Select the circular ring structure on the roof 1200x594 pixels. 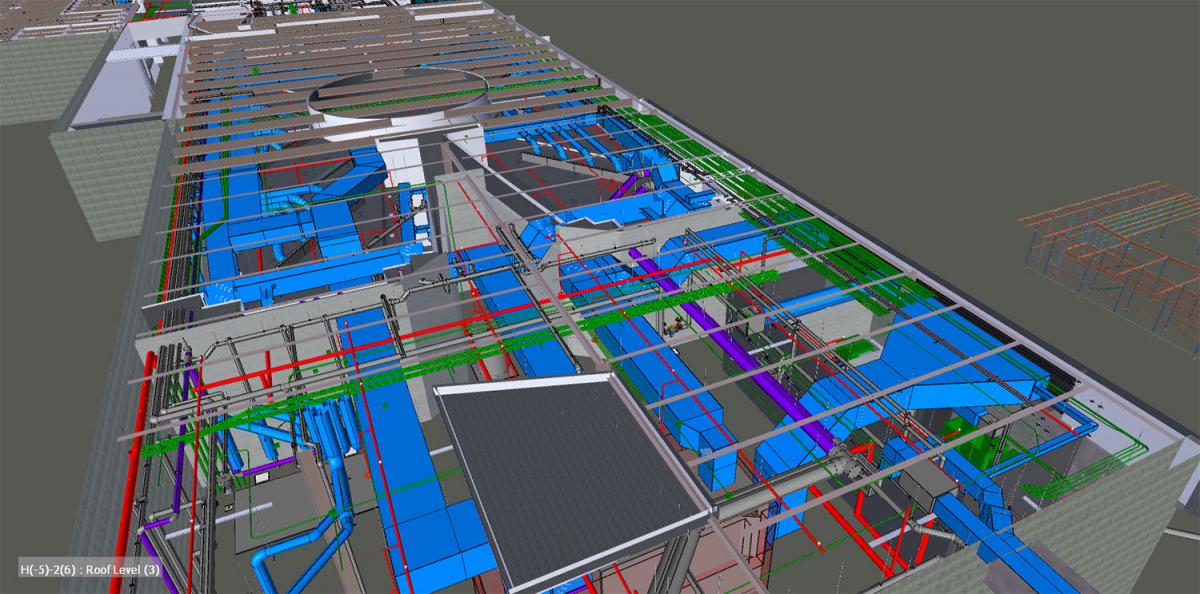point(397,96)
